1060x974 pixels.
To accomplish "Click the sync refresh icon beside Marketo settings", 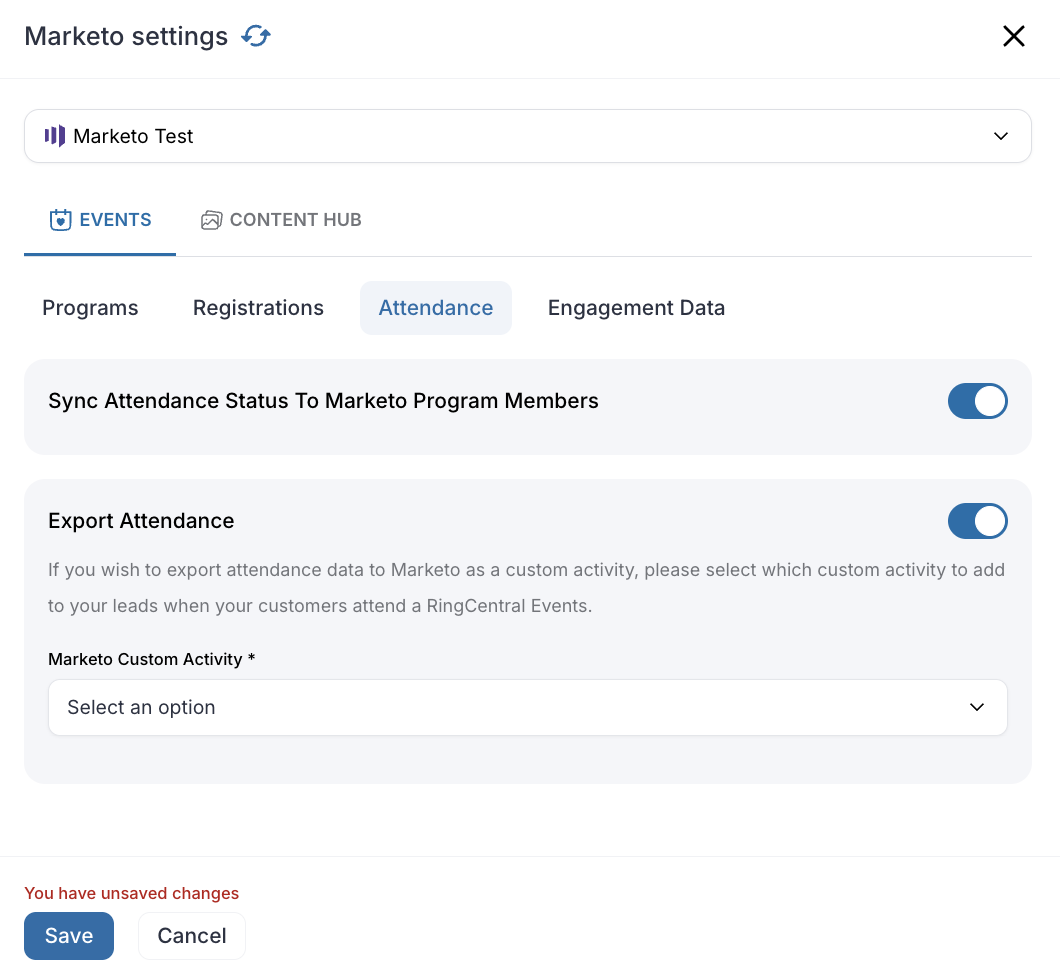I will 256,36.
